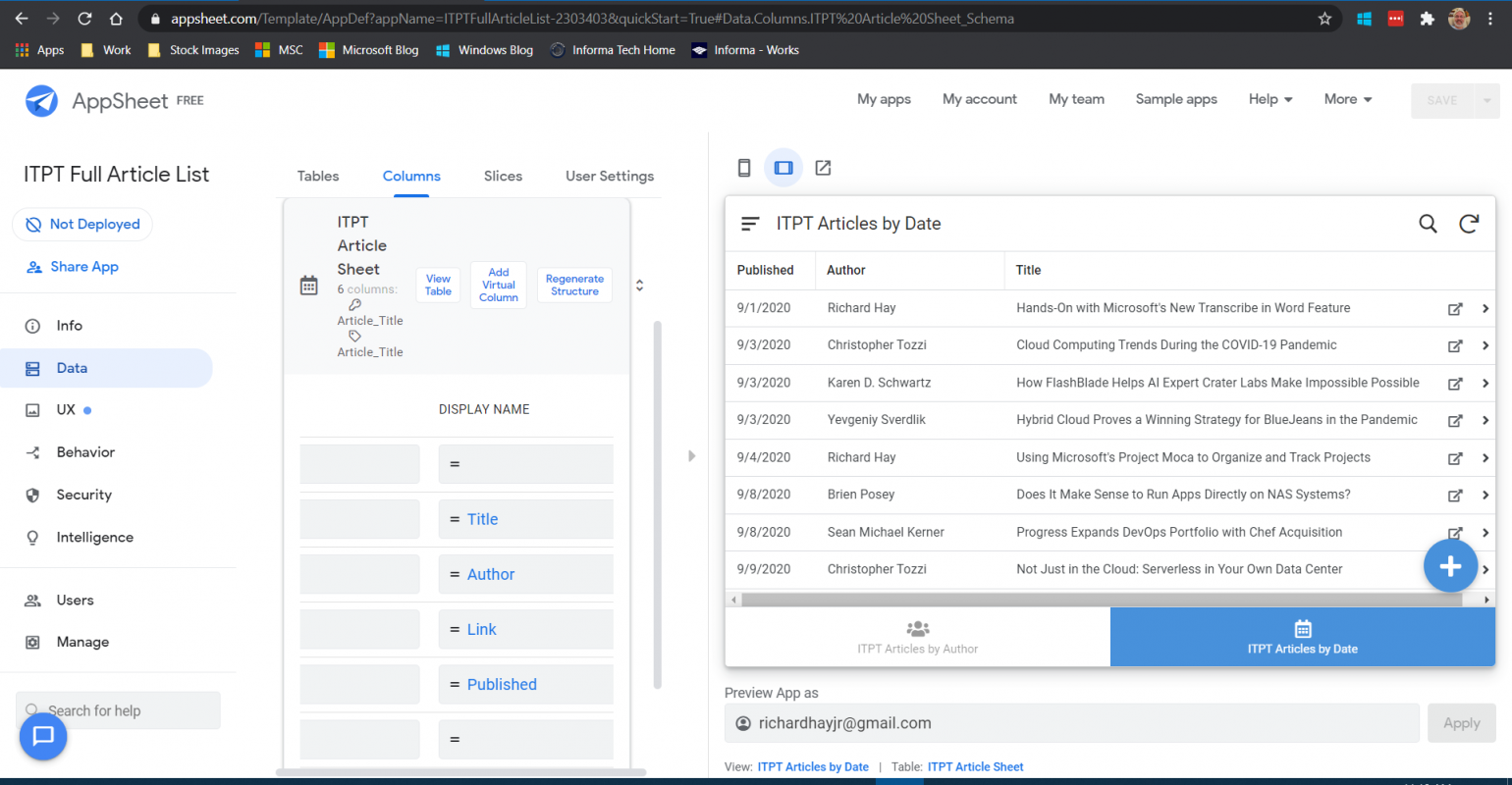
Task: Switch preview to phone view
Action: pos(743,167)
